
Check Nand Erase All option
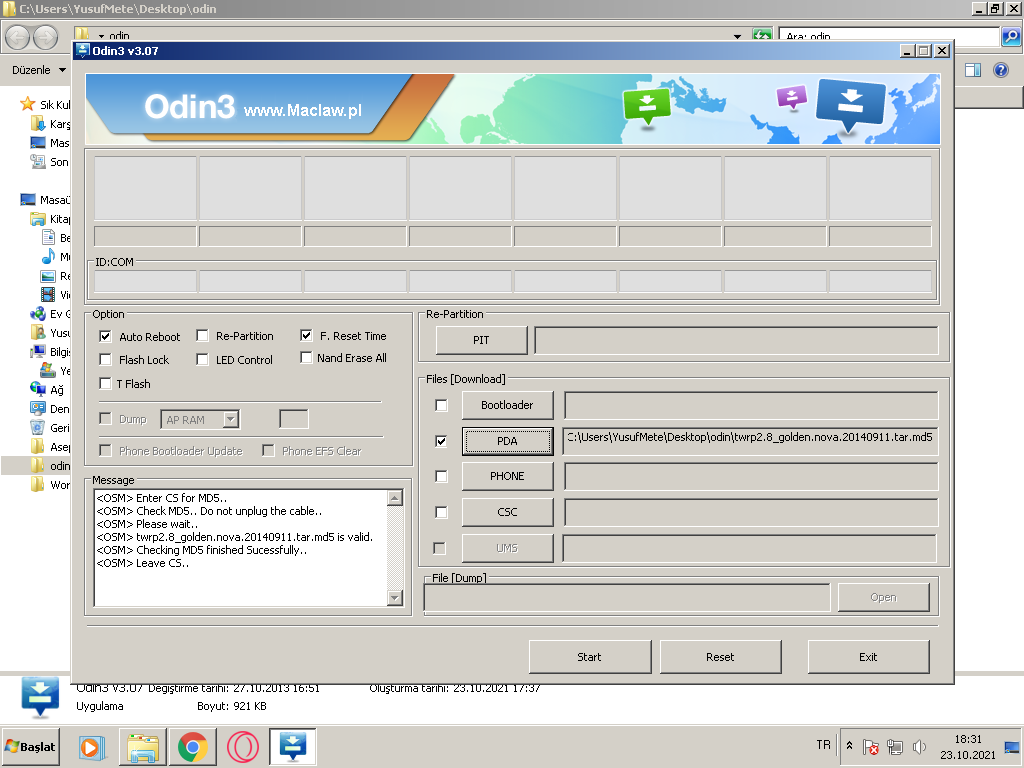[x=306, y=357]
